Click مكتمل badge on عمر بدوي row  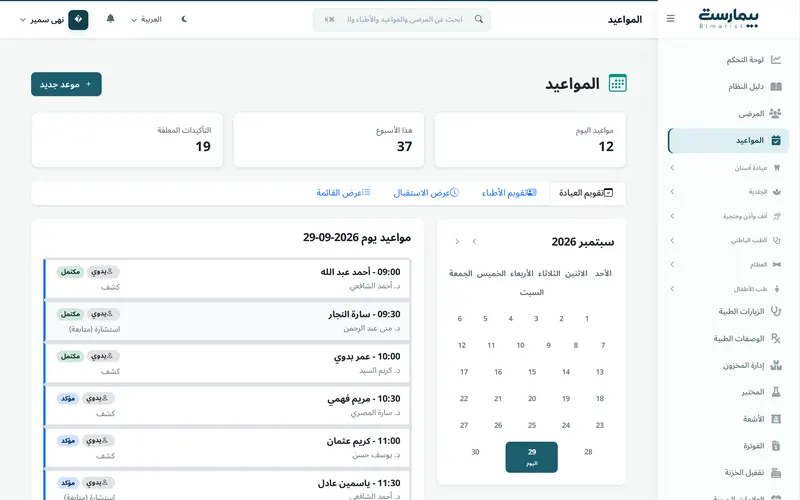70,357
